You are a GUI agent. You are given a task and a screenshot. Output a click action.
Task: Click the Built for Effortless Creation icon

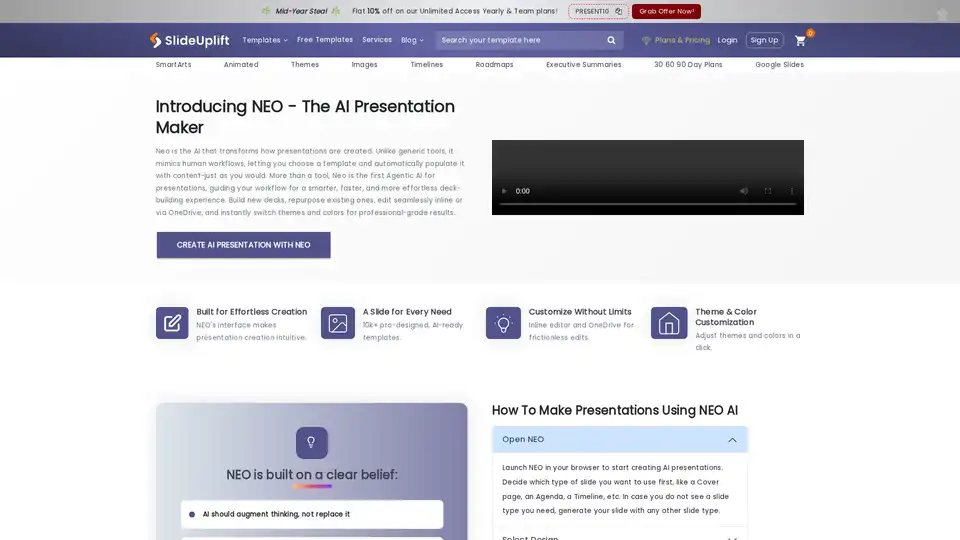coord(172,323)
